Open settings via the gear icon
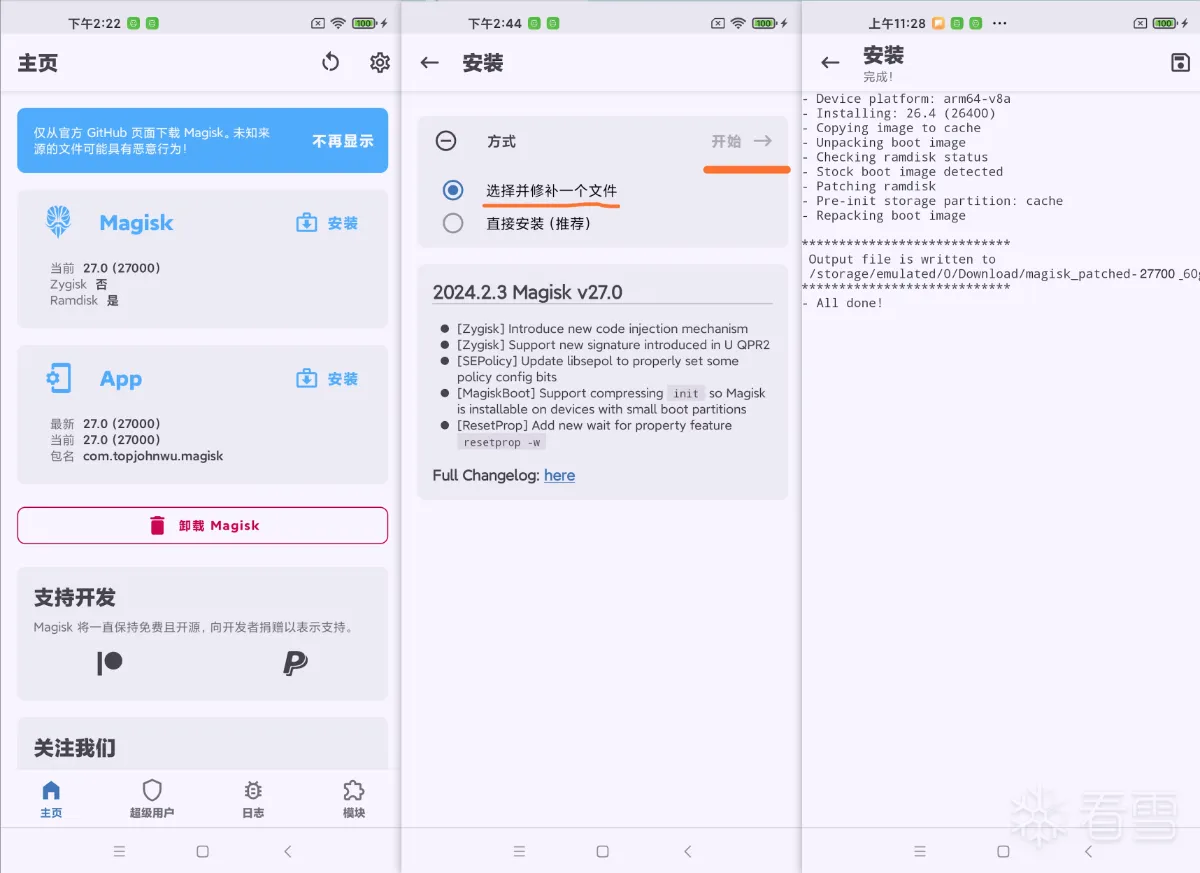1200x873 pixels. (x=380, y=63)
